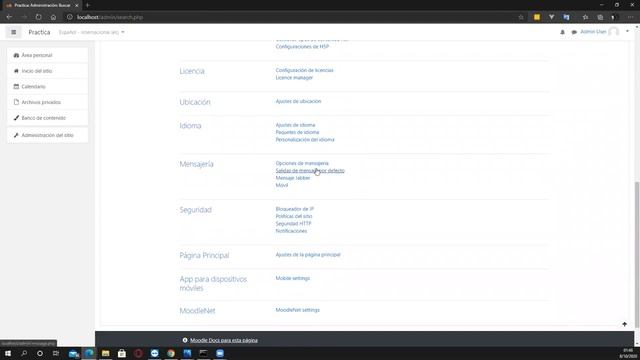
Task: Open Cortana from the taskbar
Action: click(x=40, y=353)
